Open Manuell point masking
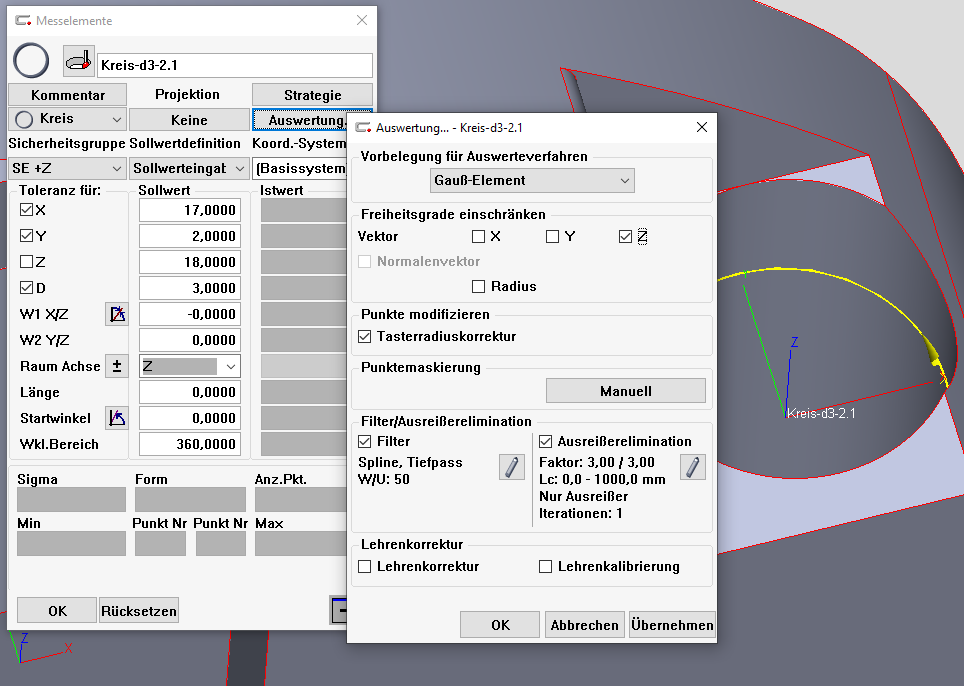This screenshot has width=964, height=686. coord(625,391)
